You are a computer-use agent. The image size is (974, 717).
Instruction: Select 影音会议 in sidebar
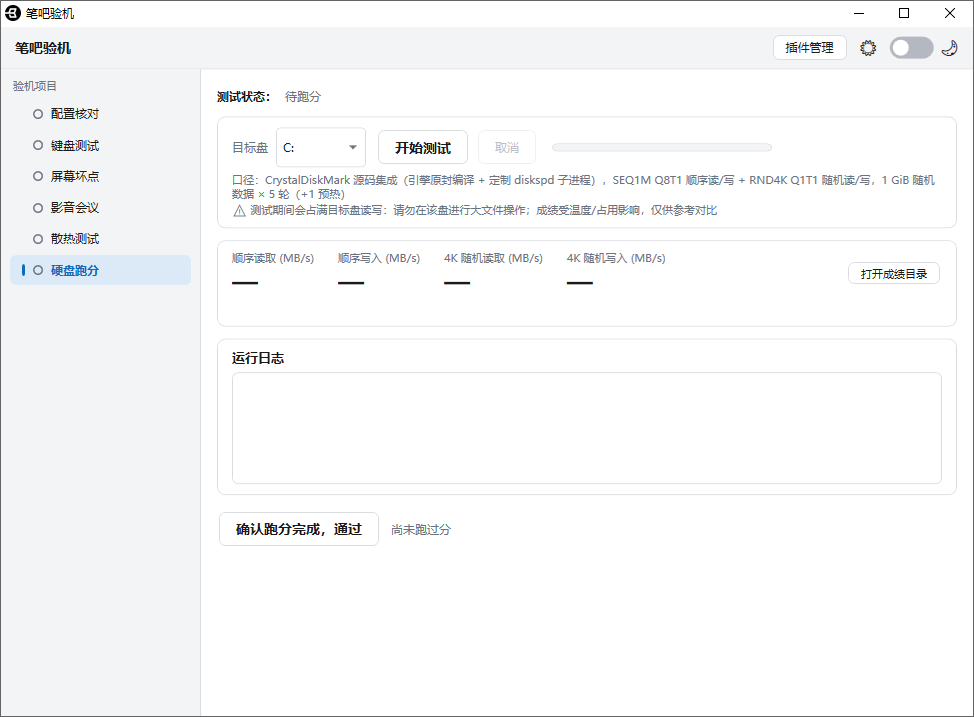pyautogui.click(x=101, y=208)
